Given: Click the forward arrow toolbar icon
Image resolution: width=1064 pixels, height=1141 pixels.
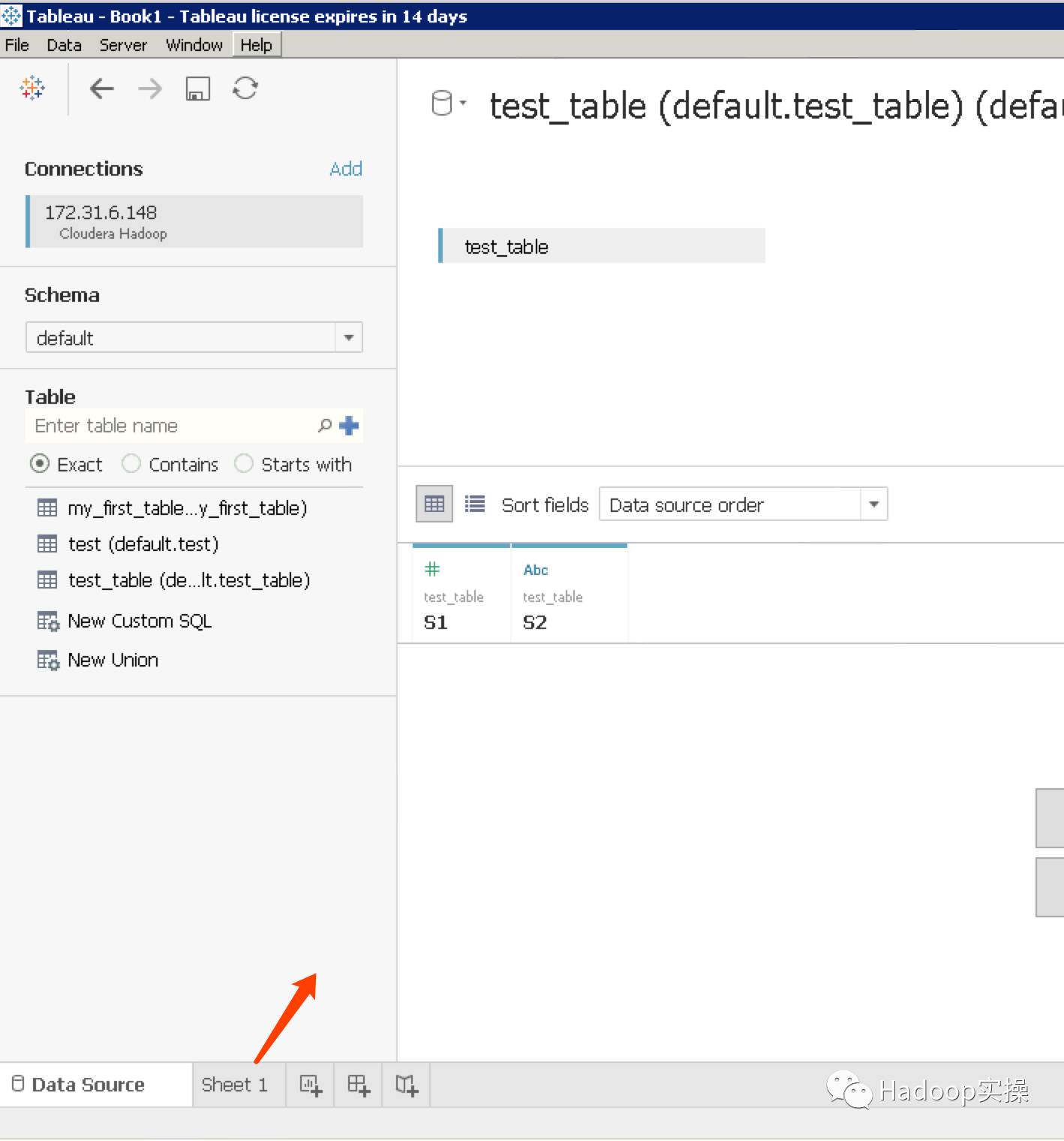Looking at the screenshot, I should point(150,89).
